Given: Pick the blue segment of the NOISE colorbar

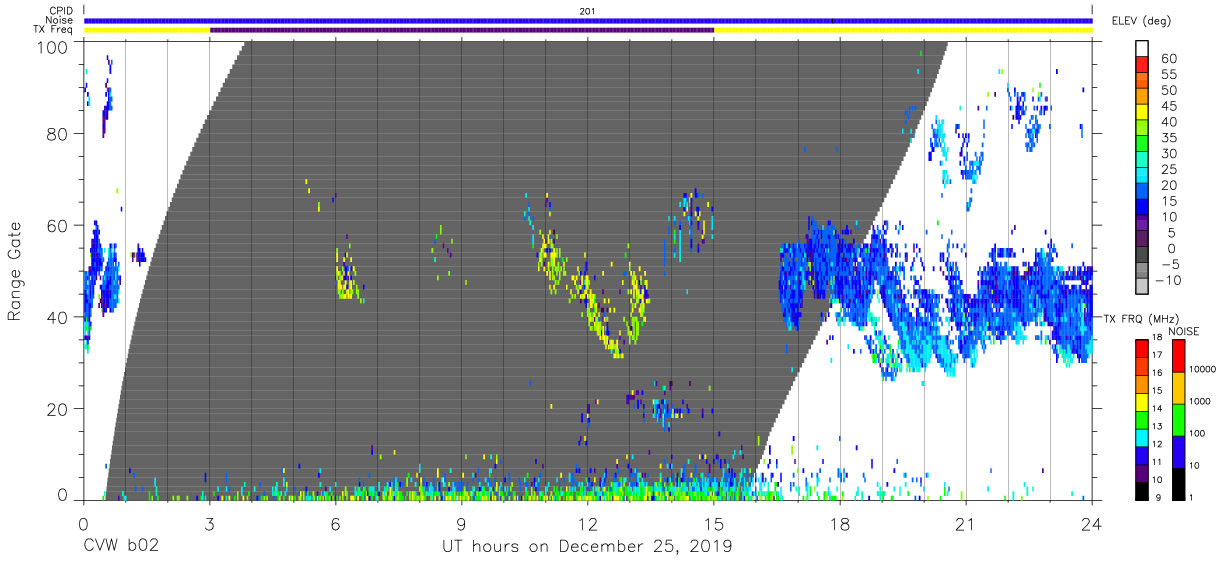Looking at the screenshot, I should pos(1177,451).
